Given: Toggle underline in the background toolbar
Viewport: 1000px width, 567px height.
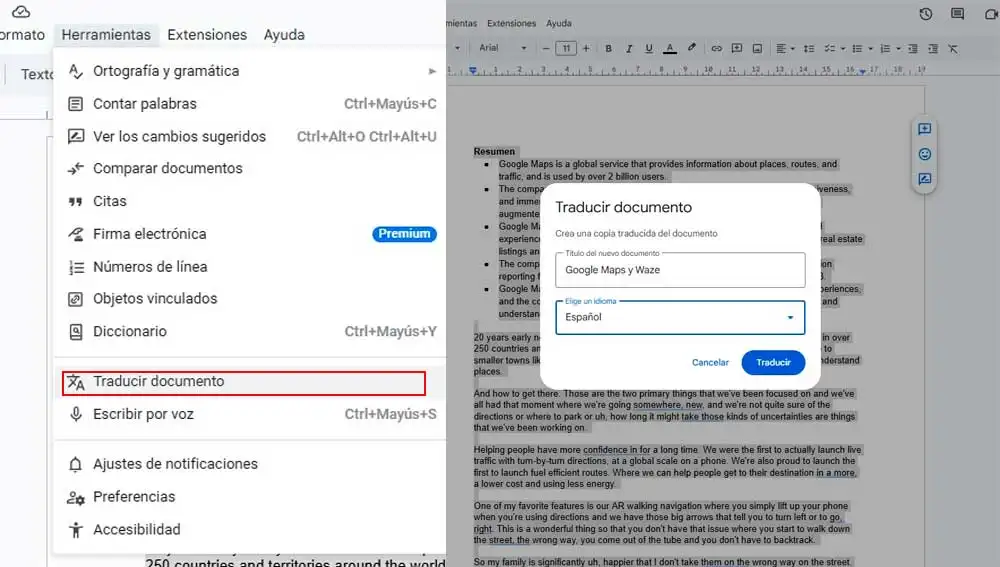Looking at the screenshot, I should tap(649, 48).
